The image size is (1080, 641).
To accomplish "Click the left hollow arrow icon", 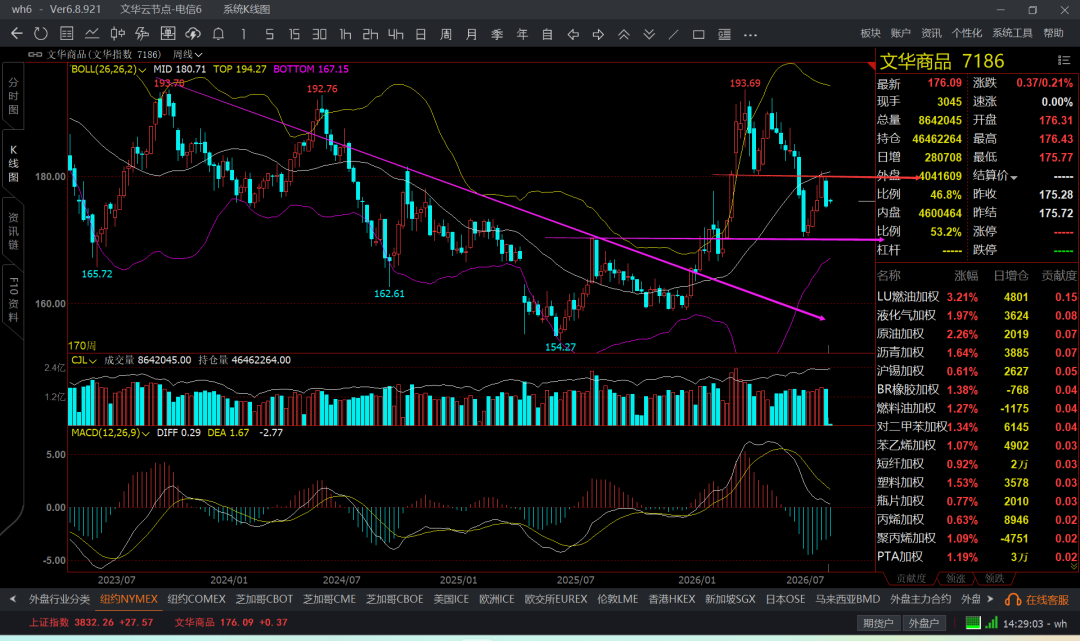I will coord(573,34).
